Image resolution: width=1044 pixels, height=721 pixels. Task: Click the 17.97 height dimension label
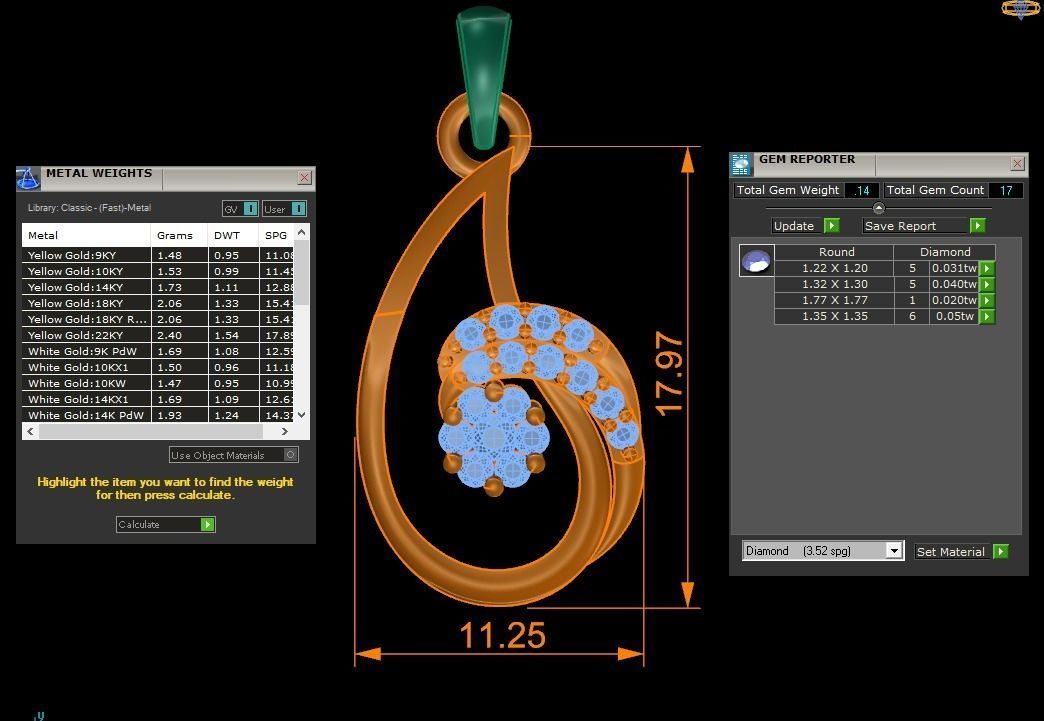click(x=669, y=373)
